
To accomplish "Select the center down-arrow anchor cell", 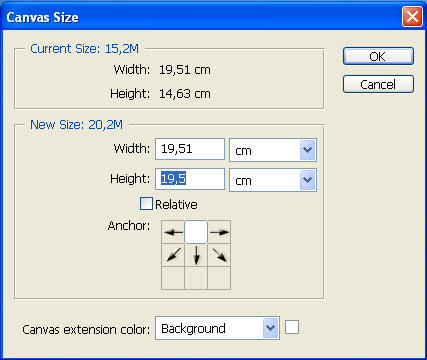I will [196, 255].
